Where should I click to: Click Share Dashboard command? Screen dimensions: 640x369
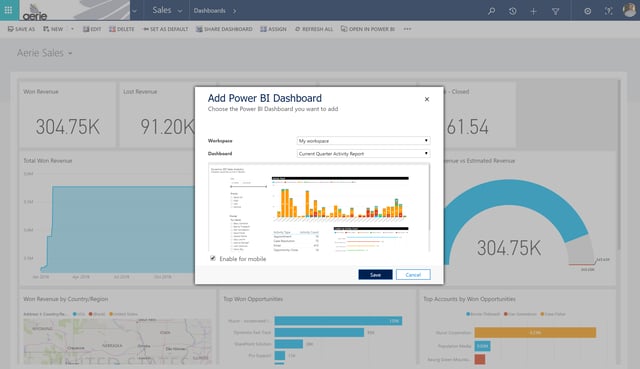[224, 29]
